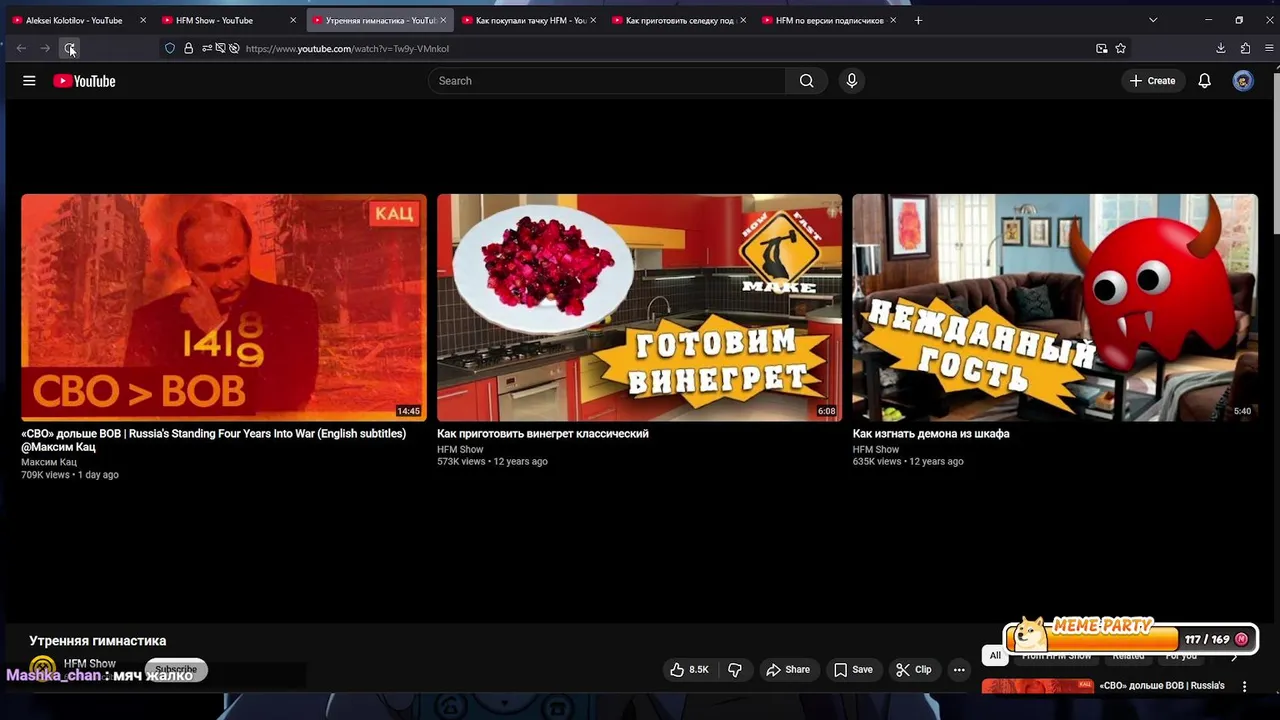
Task: Switch to HFM по версии подписчиков tab
Action: 830,20
